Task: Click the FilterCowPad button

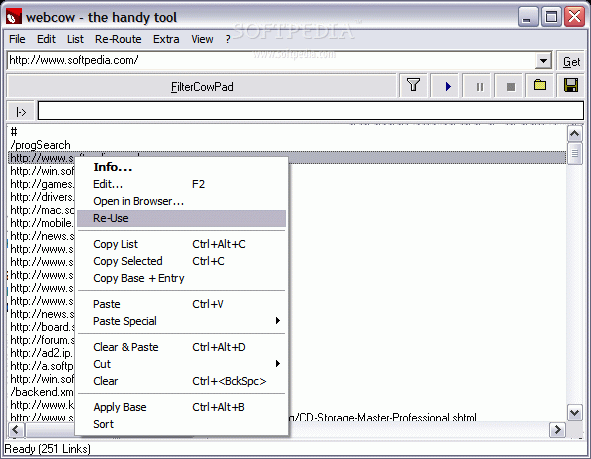Action: point(202,87)
